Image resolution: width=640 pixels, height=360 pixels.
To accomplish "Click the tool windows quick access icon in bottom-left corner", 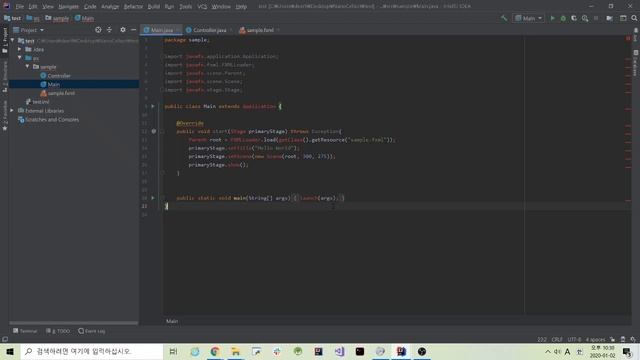I will 4,339.
